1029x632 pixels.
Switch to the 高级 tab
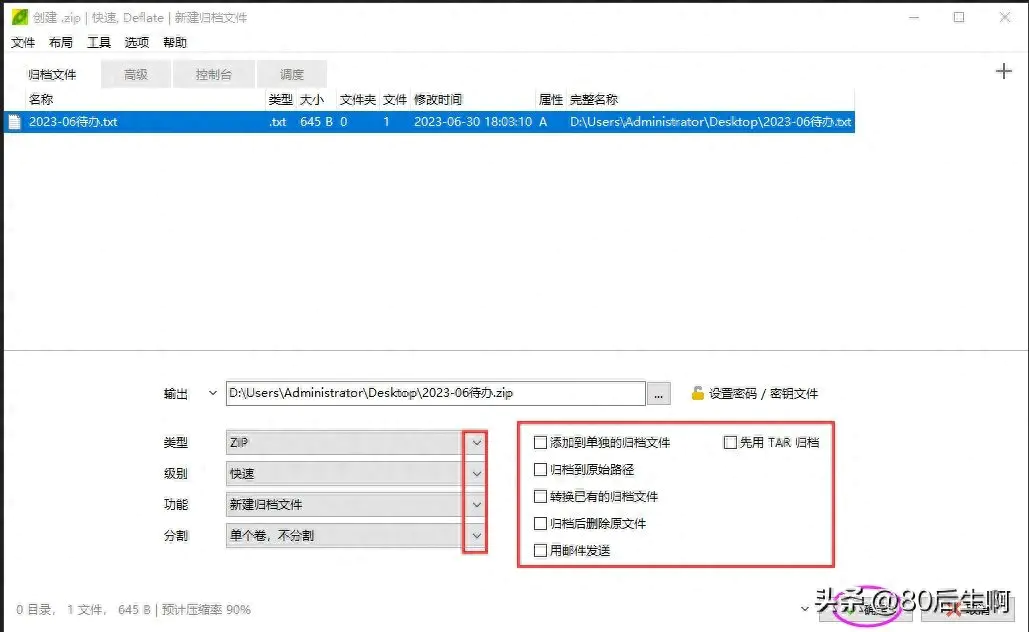pyautogui.click(x=136, y=74)
